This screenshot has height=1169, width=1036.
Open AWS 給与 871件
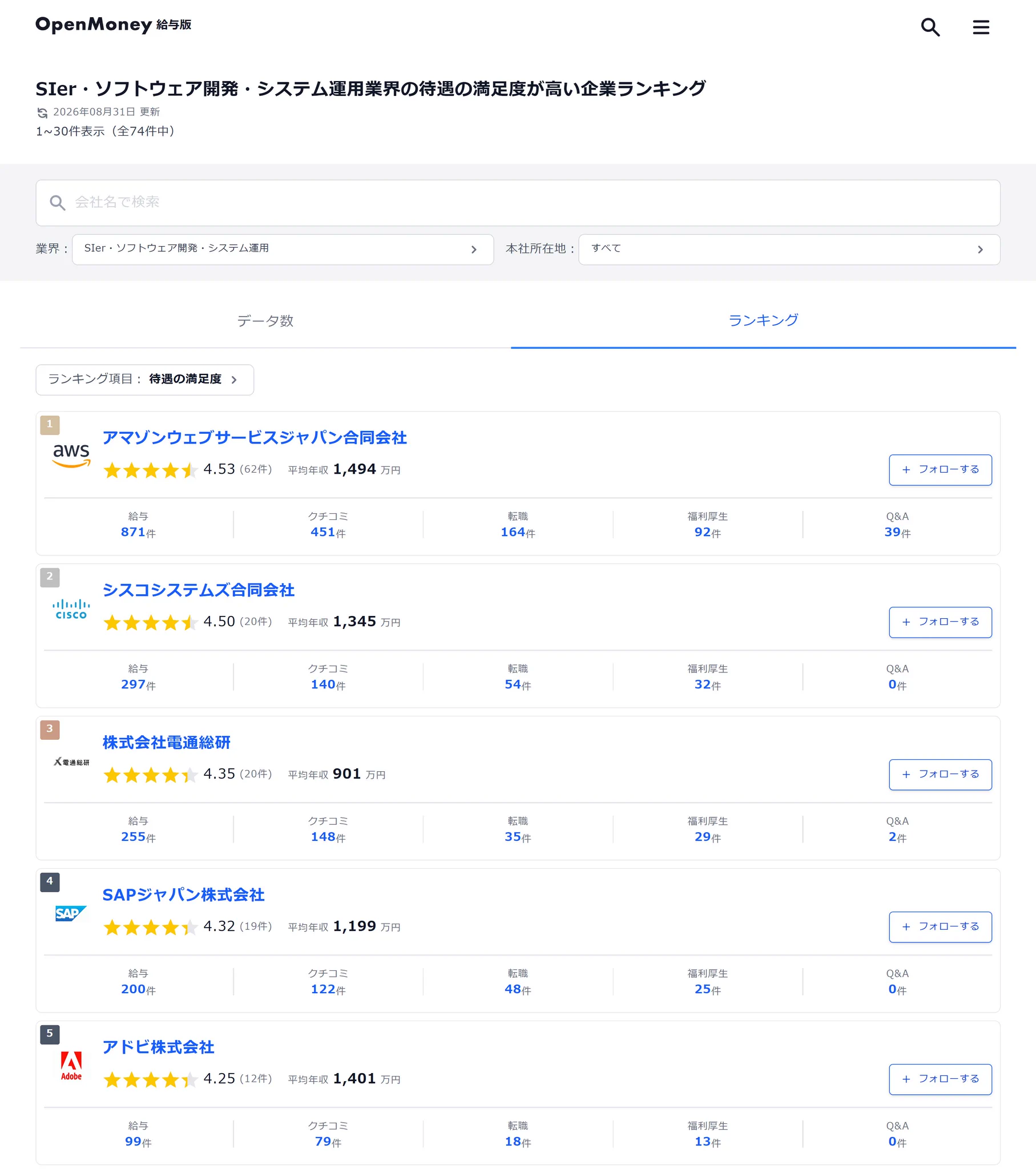pos(138,525)
